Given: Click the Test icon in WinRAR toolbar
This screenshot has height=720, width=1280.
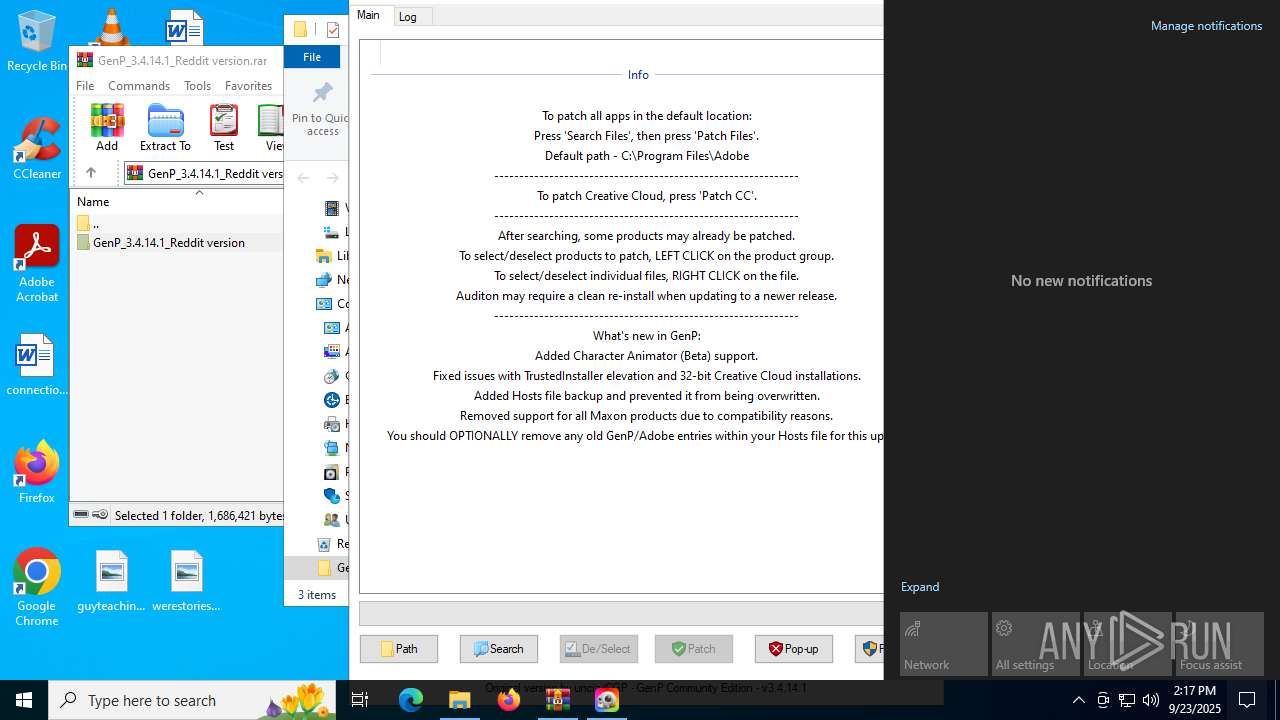Looking at the screenshot, I should coord(224,127).
